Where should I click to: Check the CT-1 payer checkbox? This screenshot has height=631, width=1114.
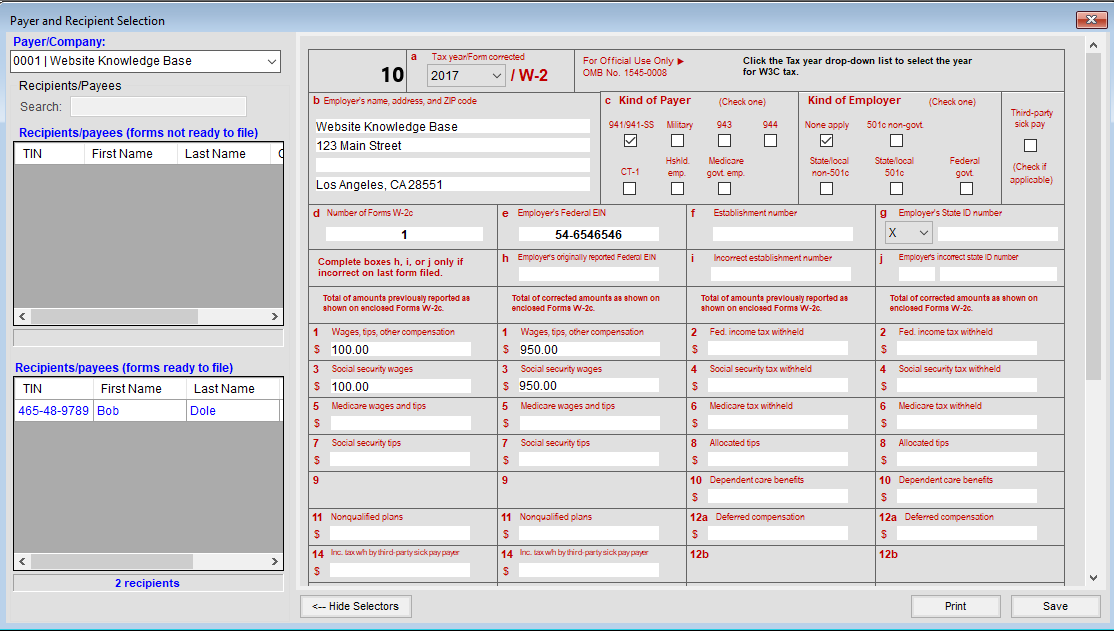(629, 188)
